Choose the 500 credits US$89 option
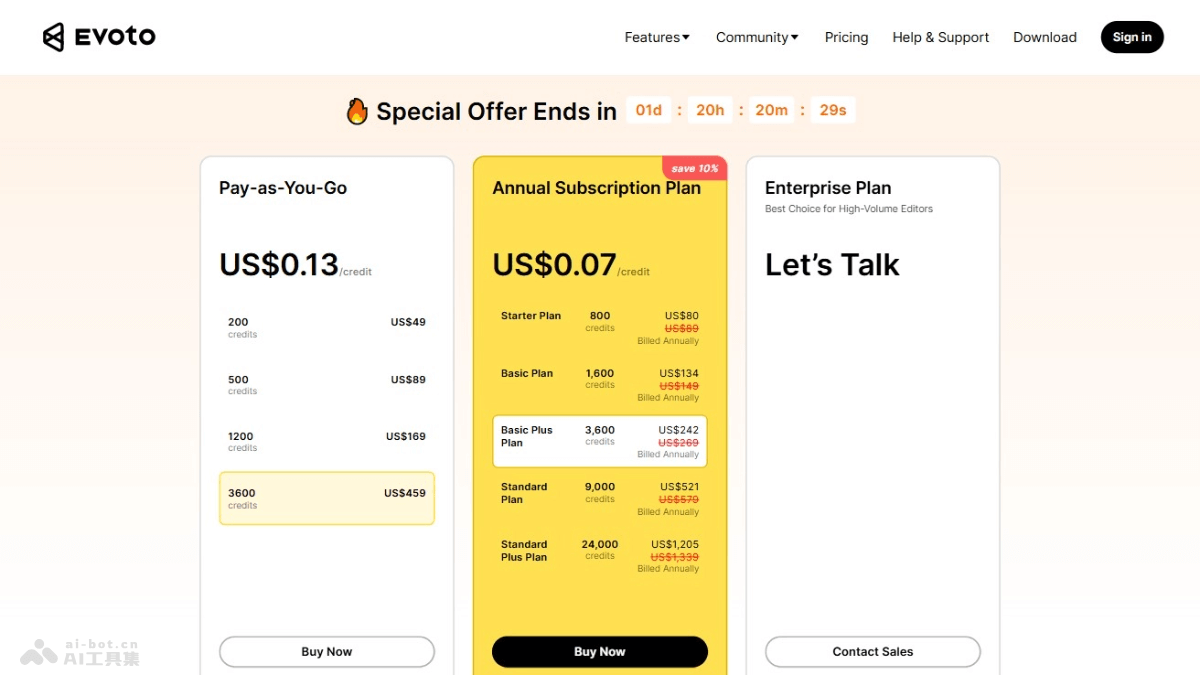Screen dimensions: 1200x675 pyautogui.click(x=327, y=385)
